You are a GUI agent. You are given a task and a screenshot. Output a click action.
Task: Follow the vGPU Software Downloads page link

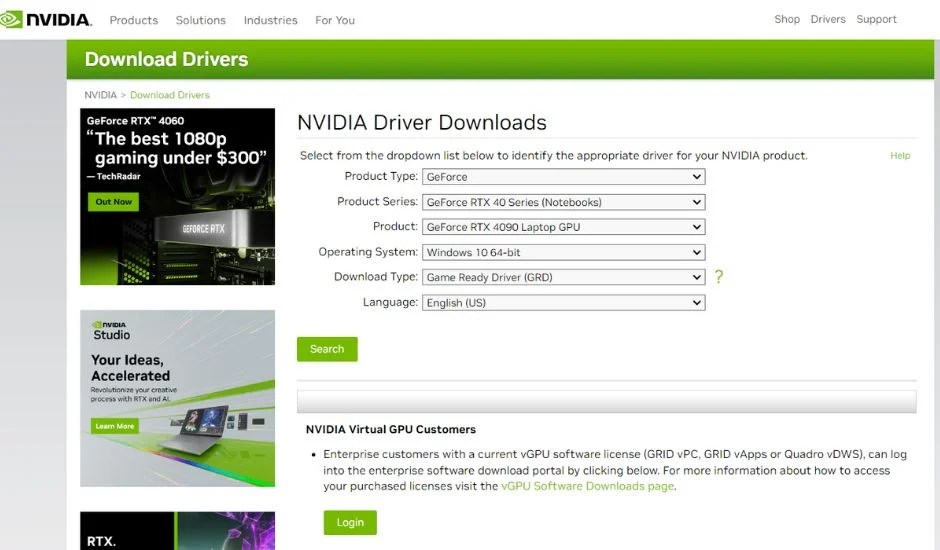pos(588,486)
